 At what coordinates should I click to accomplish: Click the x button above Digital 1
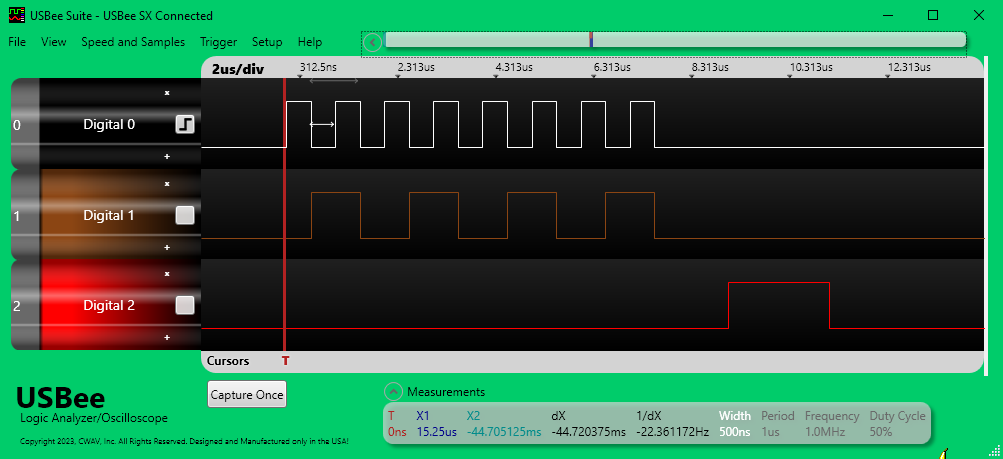167,184
